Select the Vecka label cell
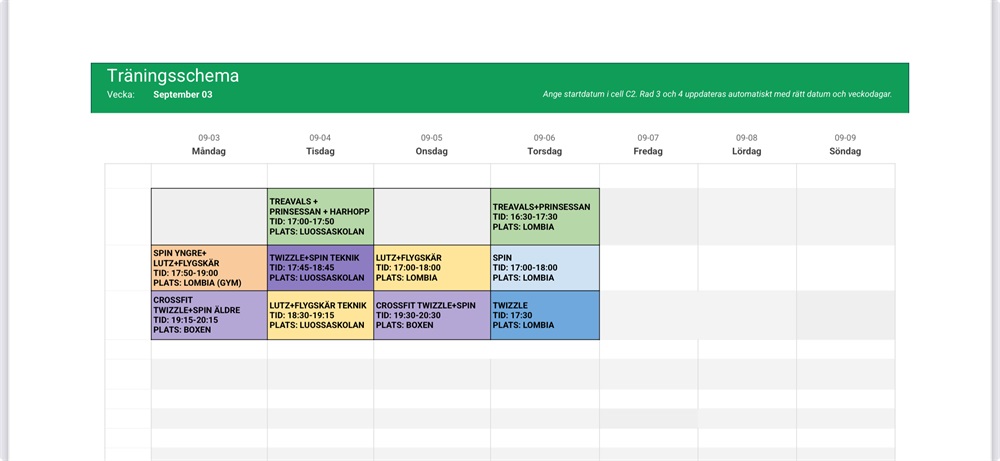The image size is (1000, 461). [x=121, y=95]
